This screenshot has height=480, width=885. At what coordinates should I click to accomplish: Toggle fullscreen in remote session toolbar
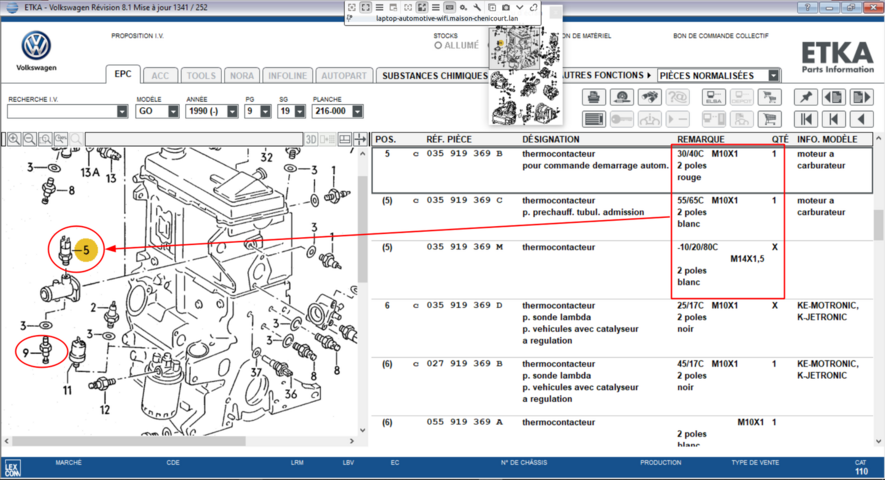(x=366, y=7)
